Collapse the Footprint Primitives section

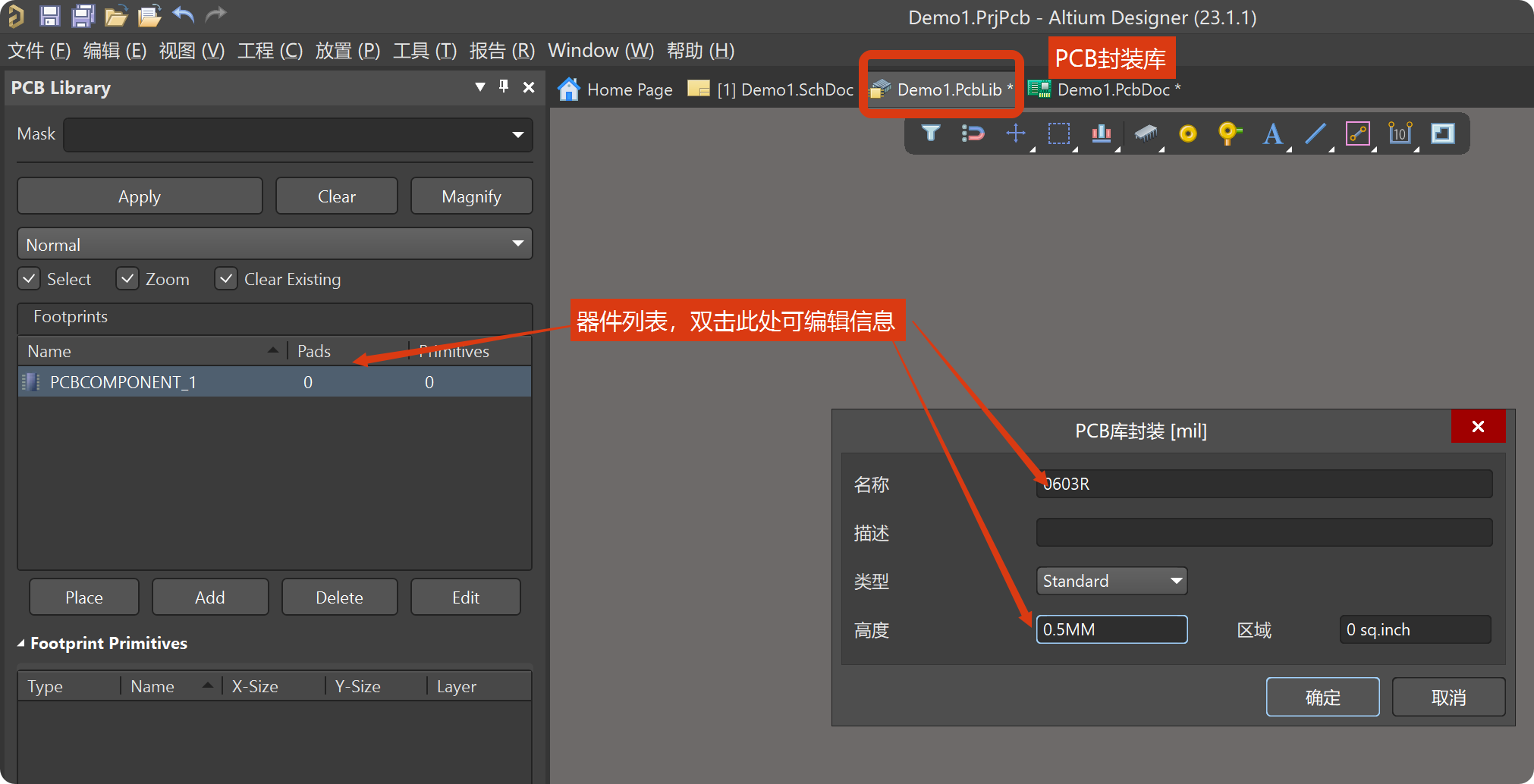click(21, 643)
